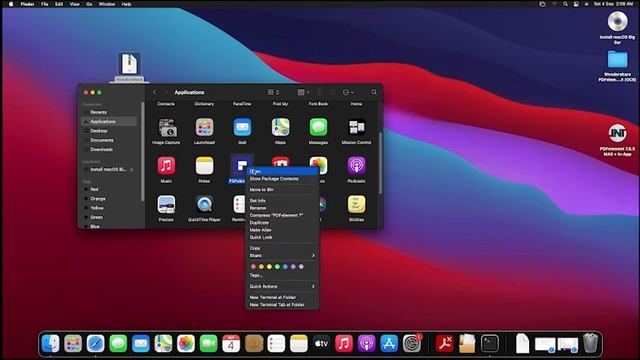The height and width of the screenshot is (360, 640).
Task: Select the Mission Control app icon
Action: [356, 127]
